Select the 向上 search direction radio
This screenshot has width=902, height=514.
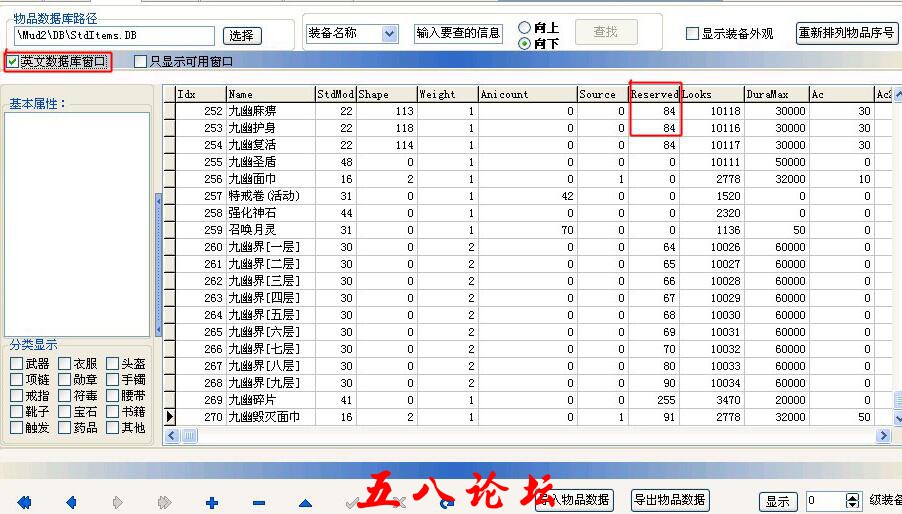coord(525,27)
